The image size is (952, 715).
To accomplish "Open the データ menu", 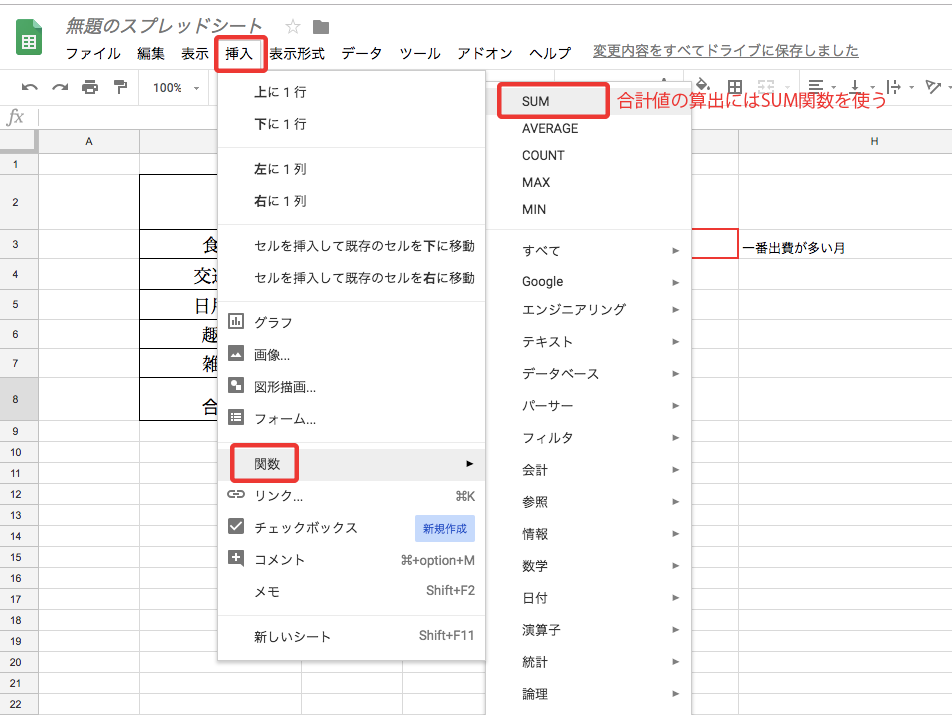I will pos(361,53).
